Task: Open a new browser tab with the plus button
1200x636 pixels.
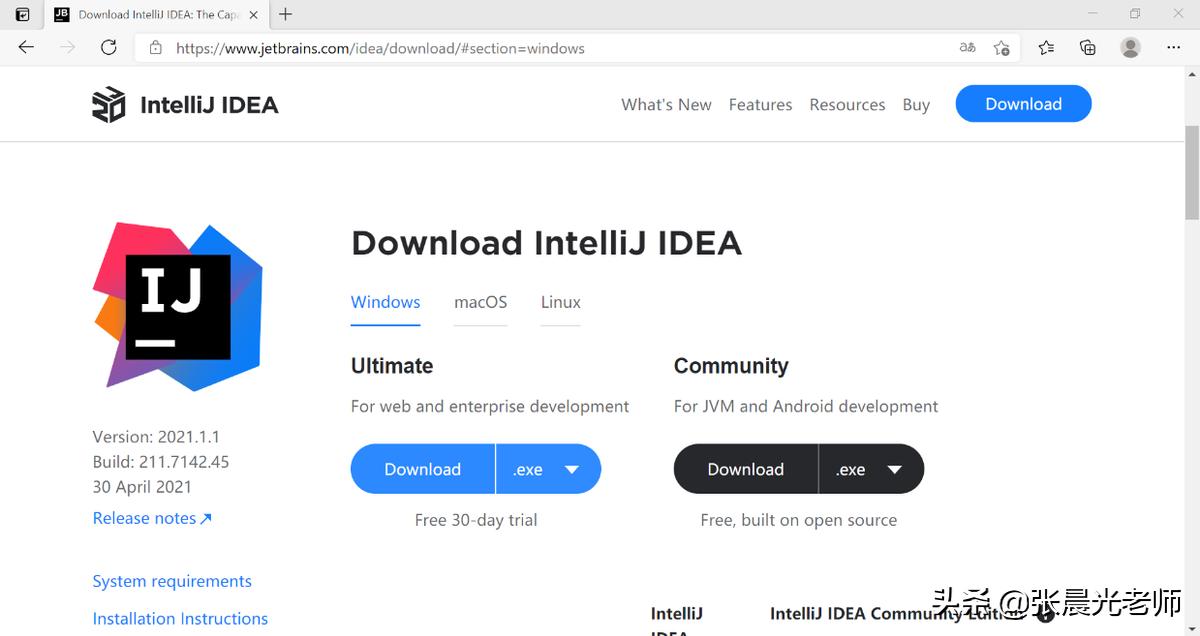Action: click(286, 14)
